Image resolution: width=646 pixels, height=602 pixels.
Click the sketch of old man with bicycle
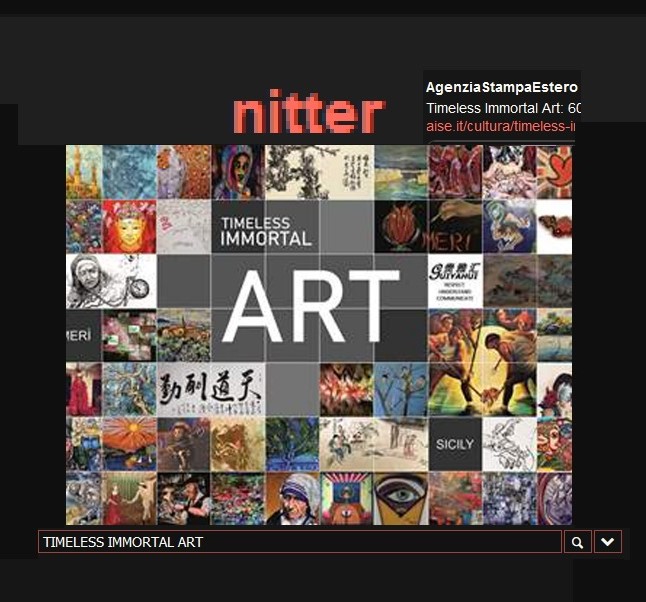click(111, 280)
